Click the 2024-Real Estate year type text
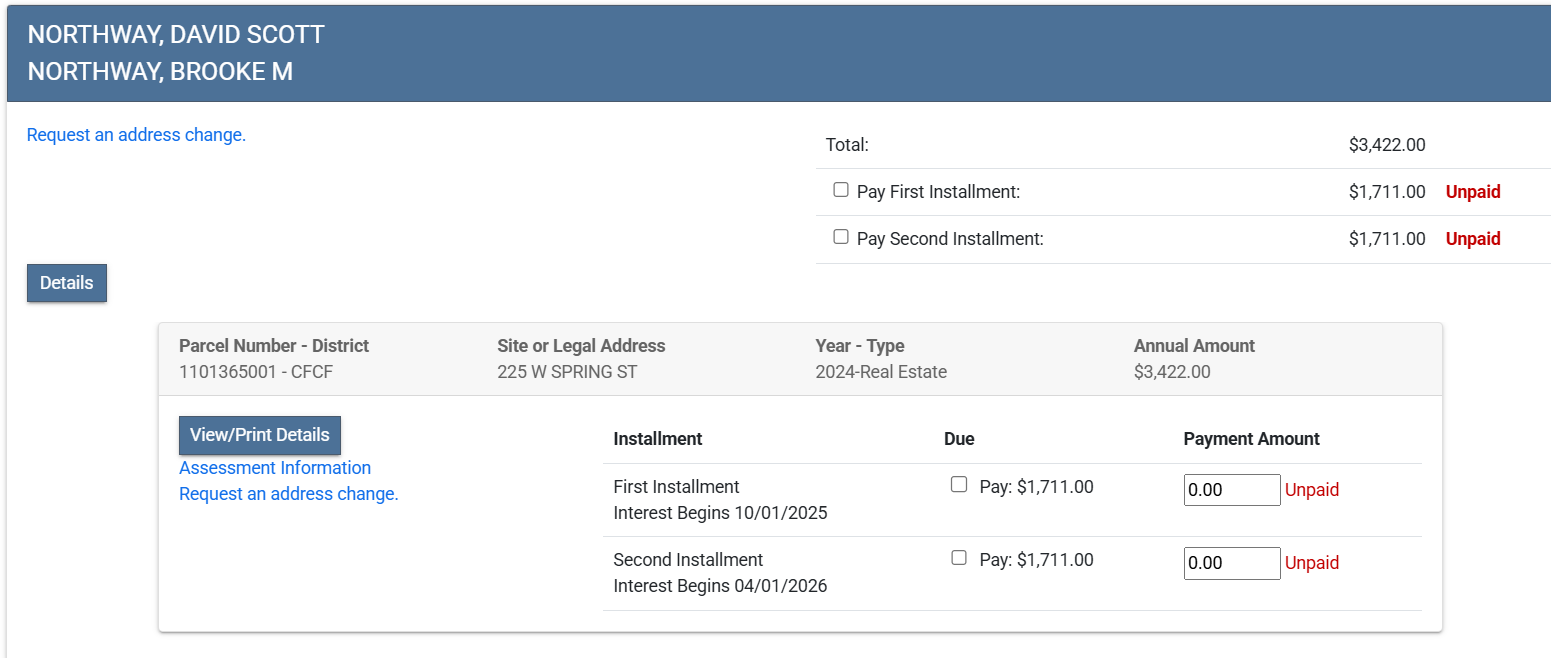The image size is (1551, 658). tap(881, 372)
